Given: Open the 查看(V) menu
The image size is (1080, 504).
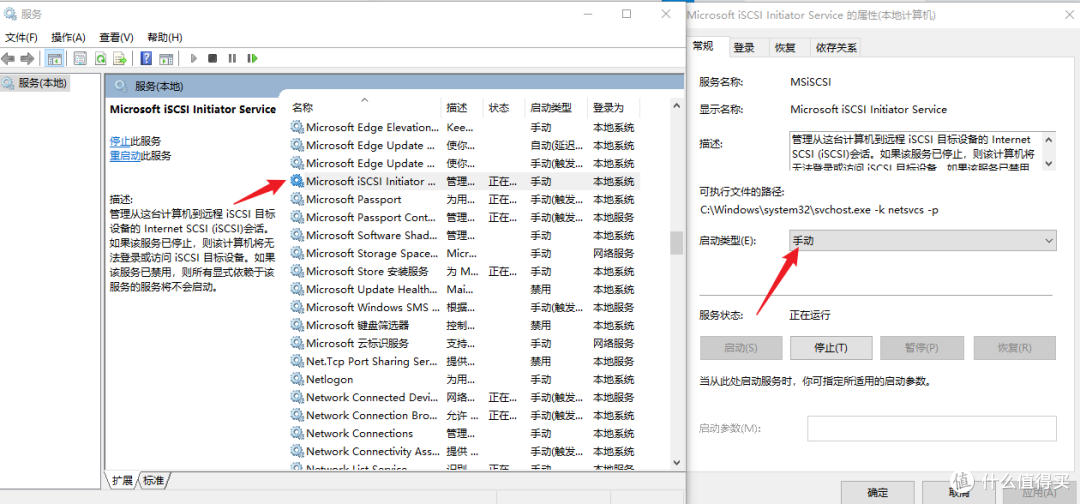Looking at the screenshot, I should pyautogui.click(x=116, y=37).
